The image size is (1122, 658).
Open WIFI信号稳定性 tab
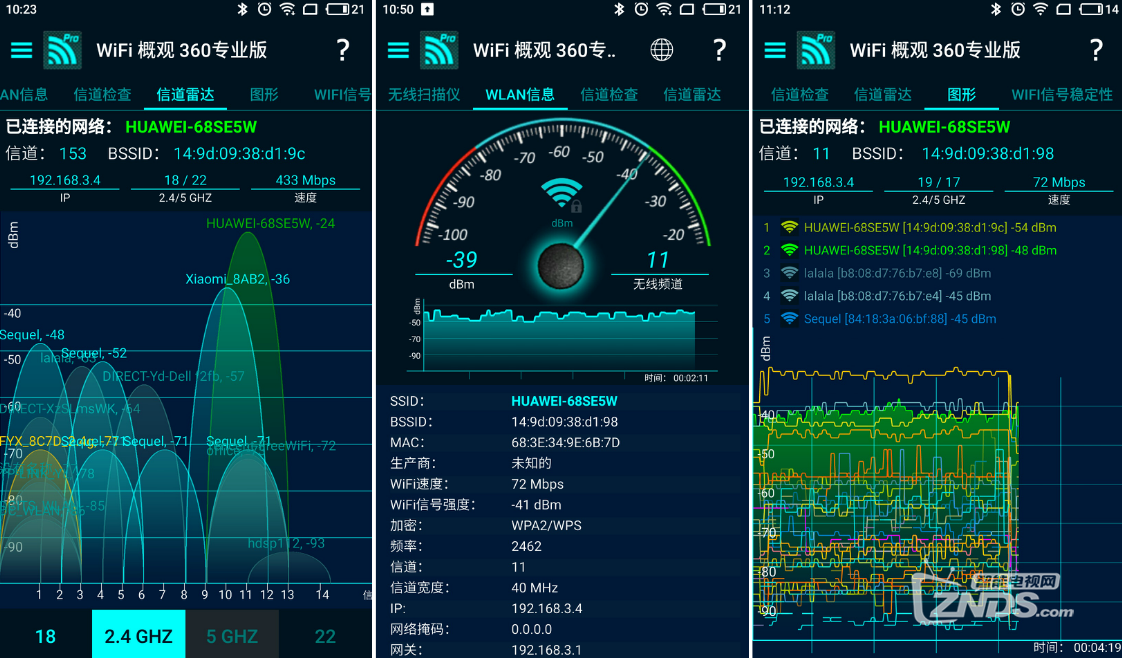tap(1062, 94)
